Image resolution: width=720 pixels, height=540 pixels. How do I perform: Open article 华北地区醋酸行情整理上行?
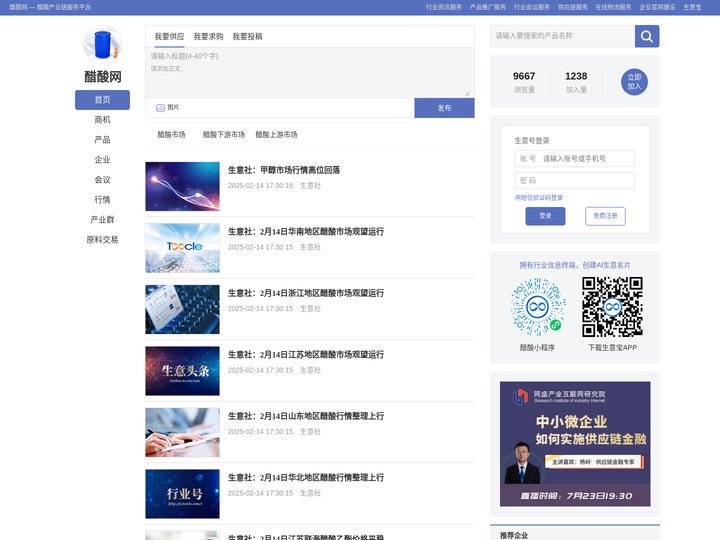coord(306,478)
